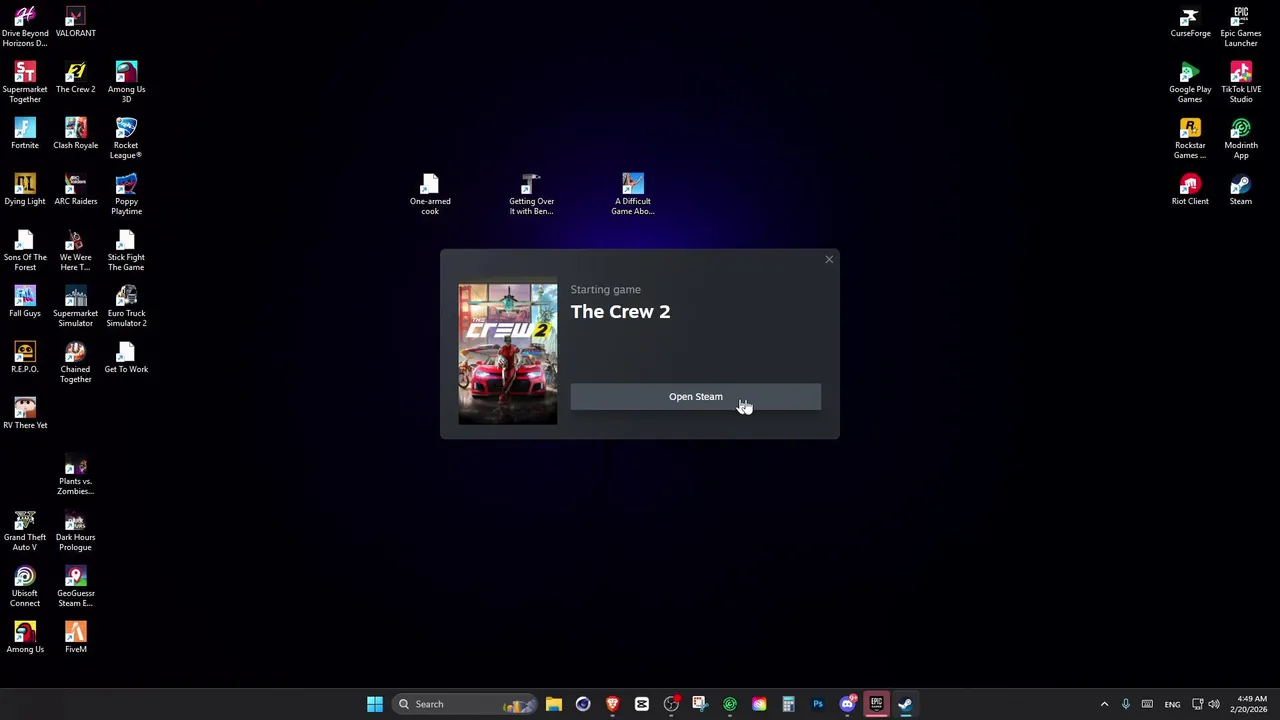The image size is (1280, 720).
Task: Select the Modrinth App desktop icon
Action: [1241, 138]
